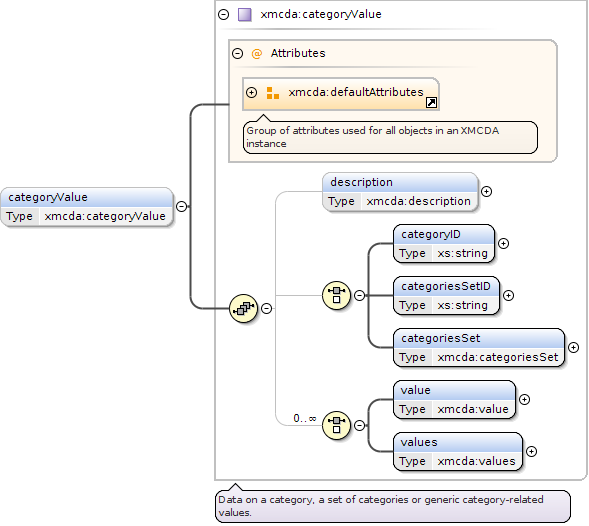This screenshot has height=526, width=589.
Task: Expand the categoryID element
Action: (503, 243)
